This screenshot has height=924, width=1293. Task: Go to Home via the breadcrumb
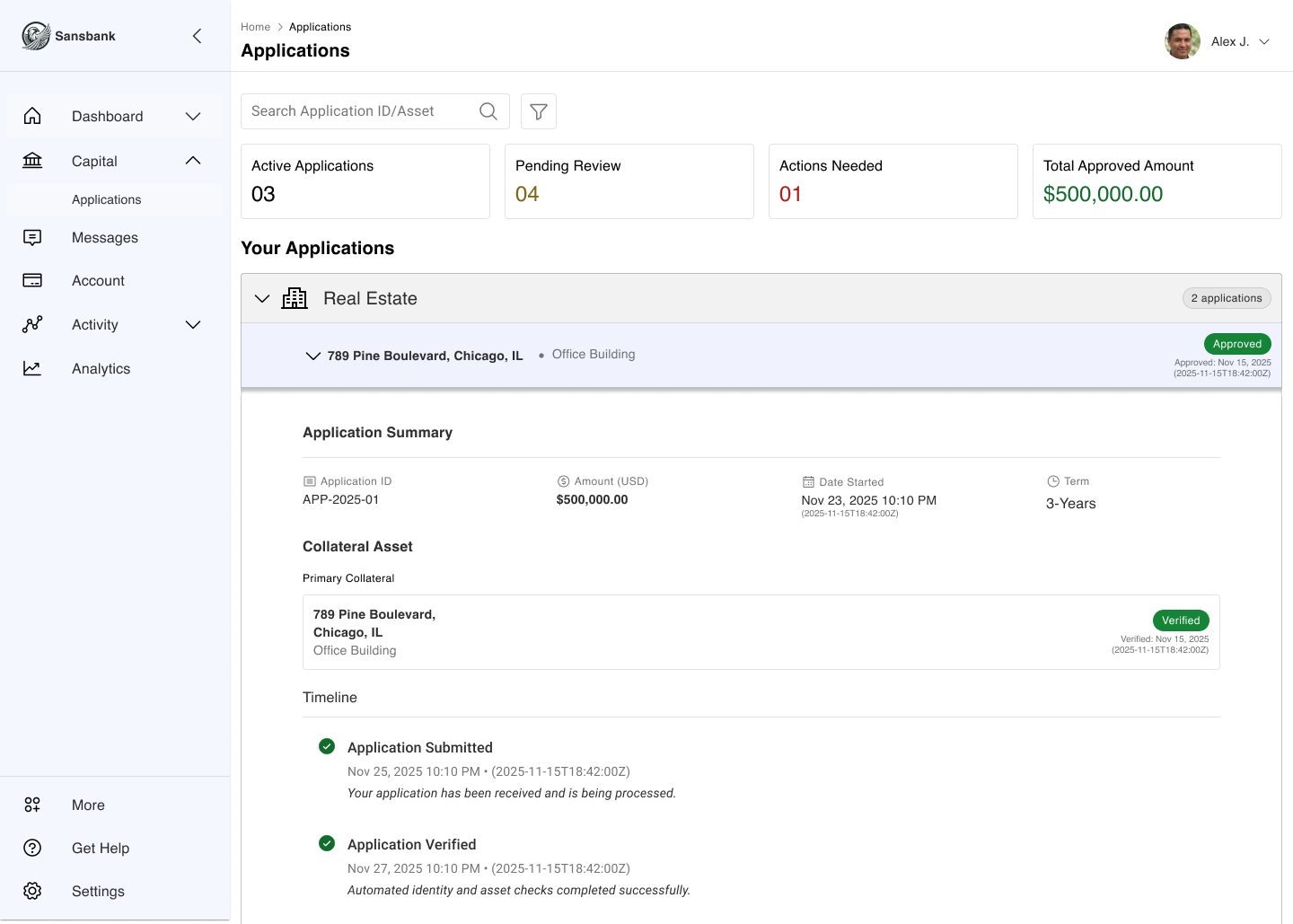coord(255,26)
